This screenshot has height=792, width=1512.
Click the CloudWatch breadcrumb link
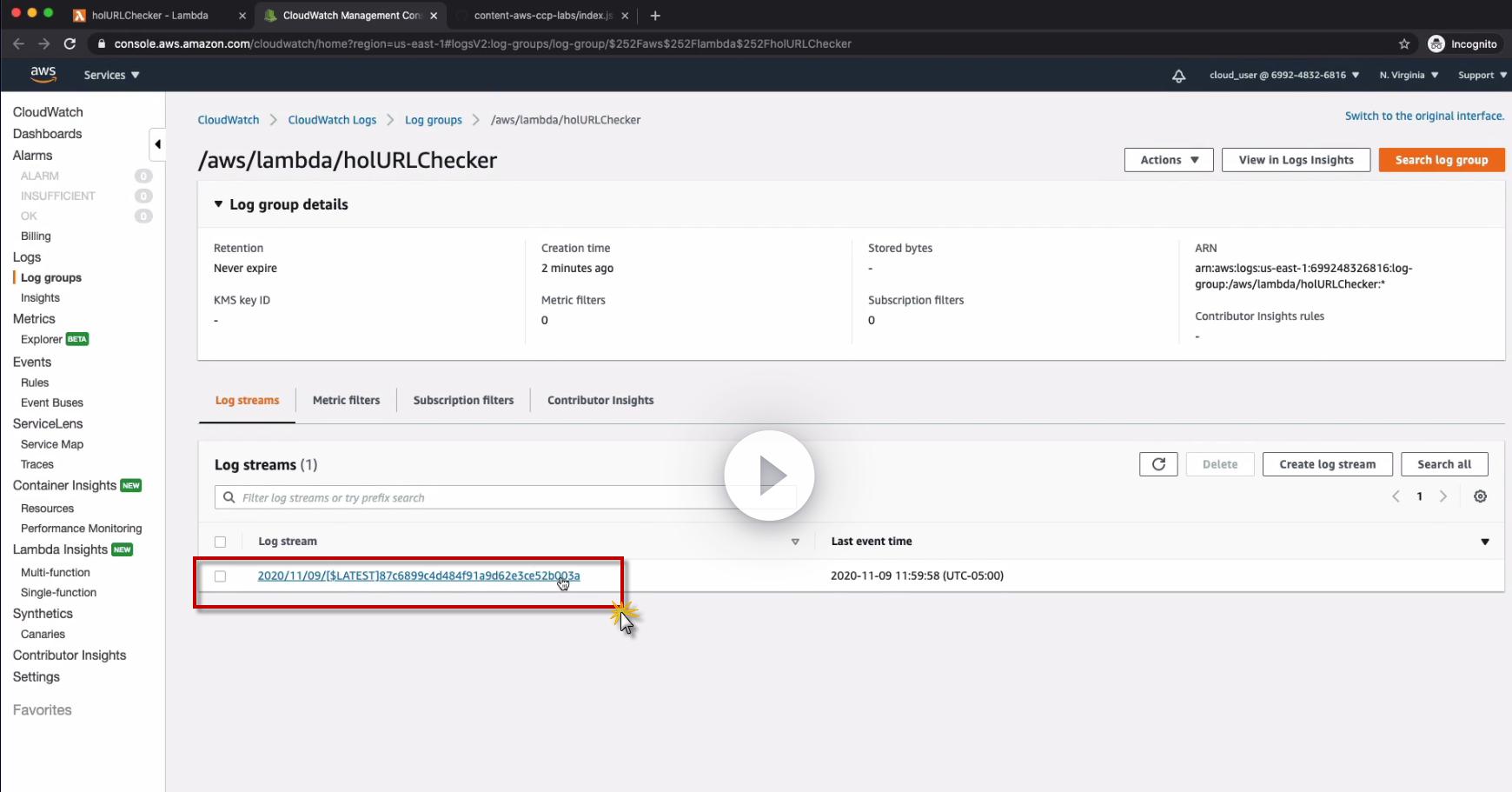click(x=229, y=120)
